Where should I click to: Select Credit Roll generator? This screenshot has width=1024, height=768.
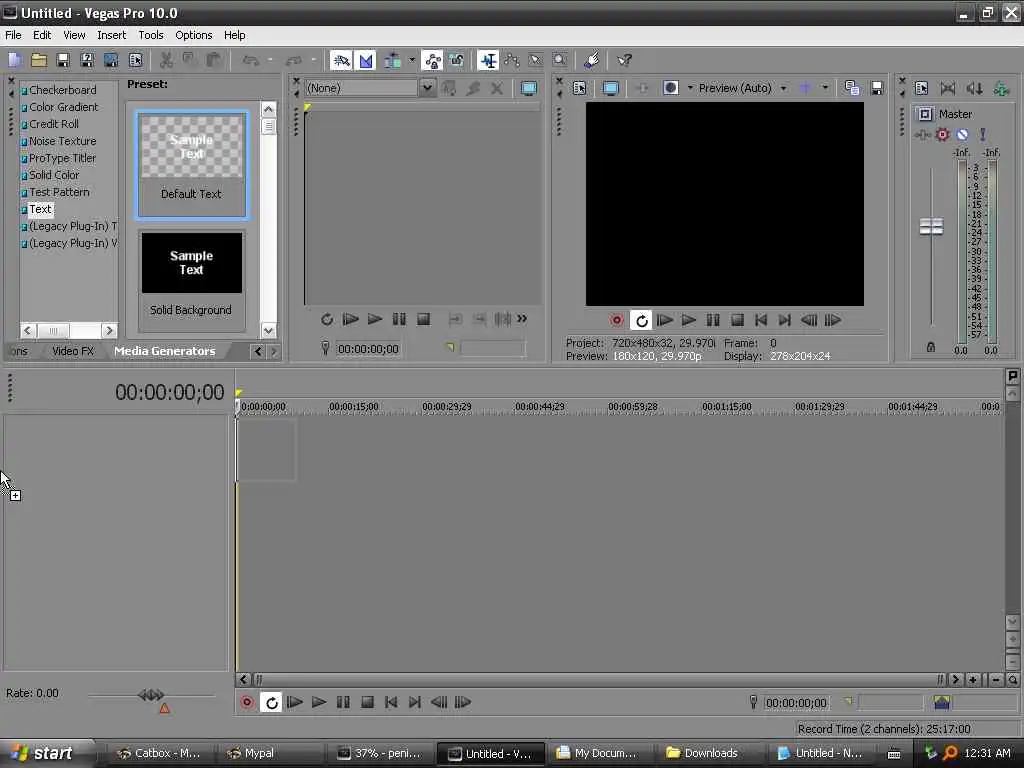click(54, 124)
